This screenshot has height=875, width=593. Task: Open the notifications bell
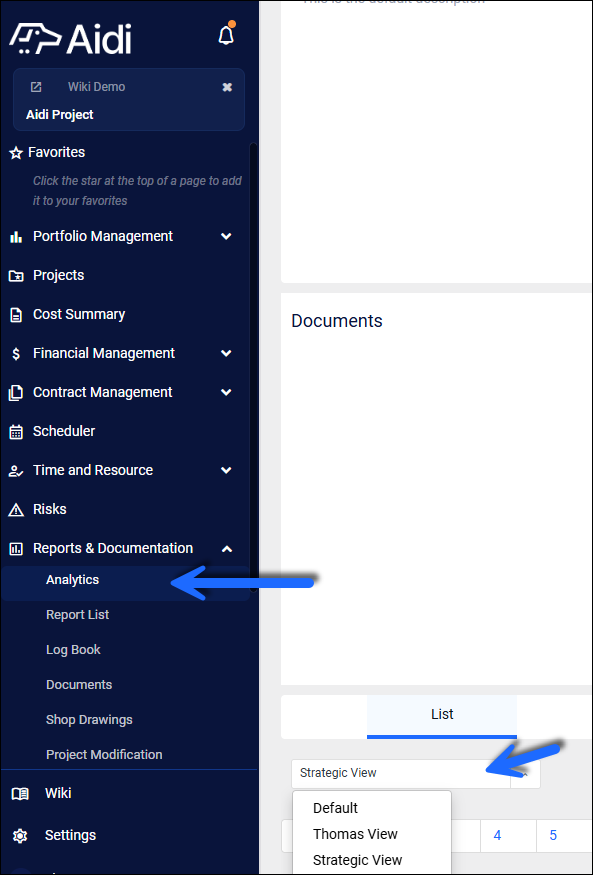point(226,35)
